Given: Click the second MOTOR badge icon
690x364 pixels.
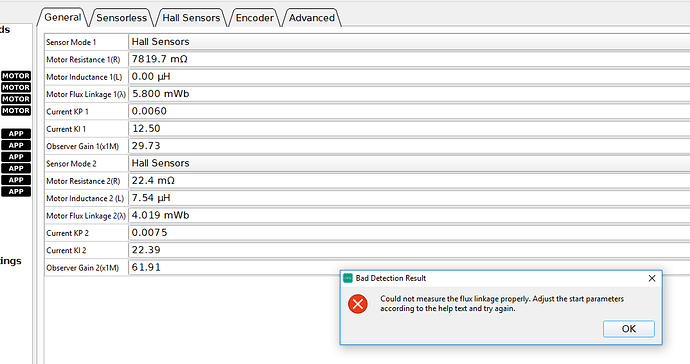Looking at the screenshot, I should pyautogui.click(x=16, y=87).
